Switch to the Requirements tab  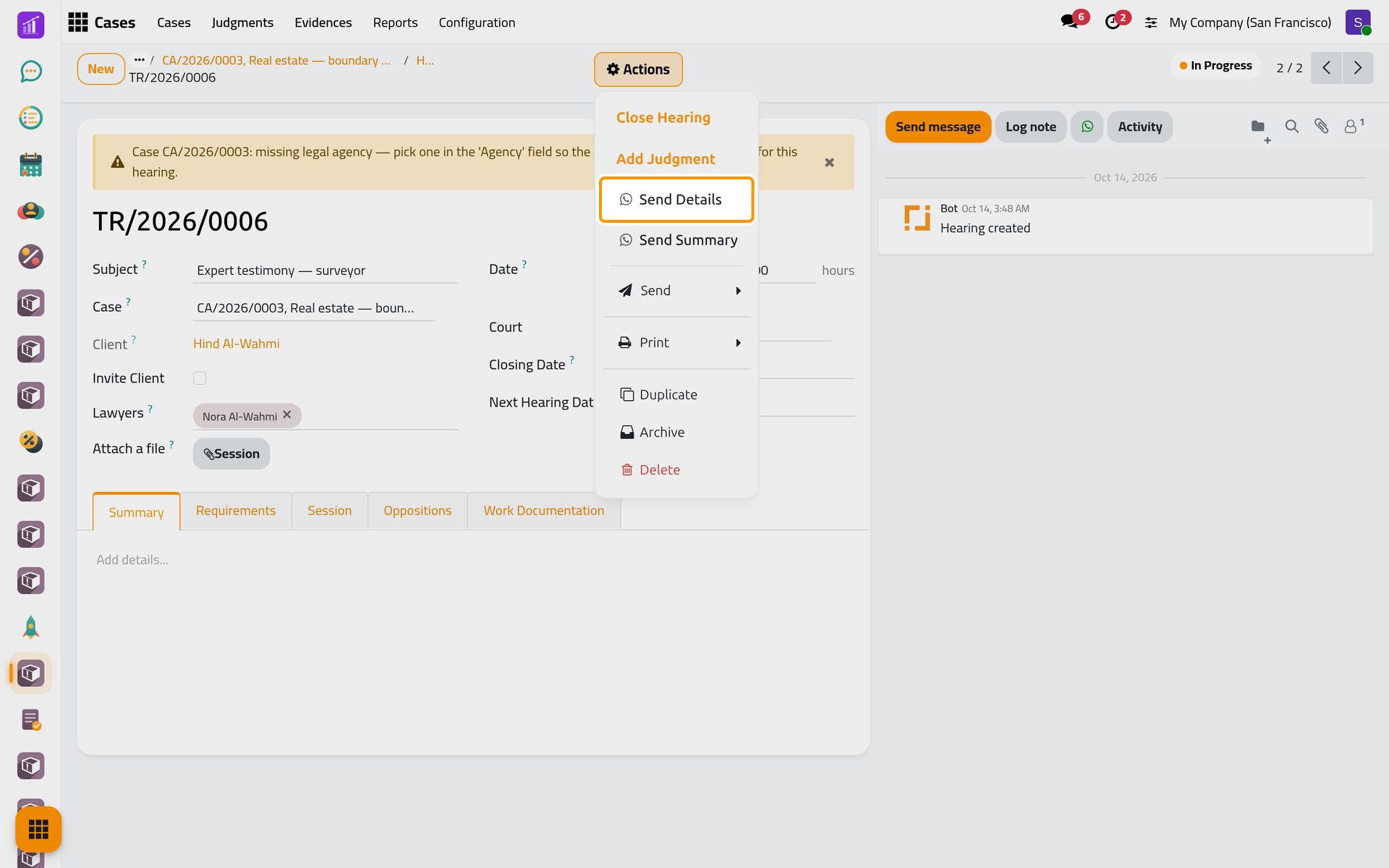[236, 511]
